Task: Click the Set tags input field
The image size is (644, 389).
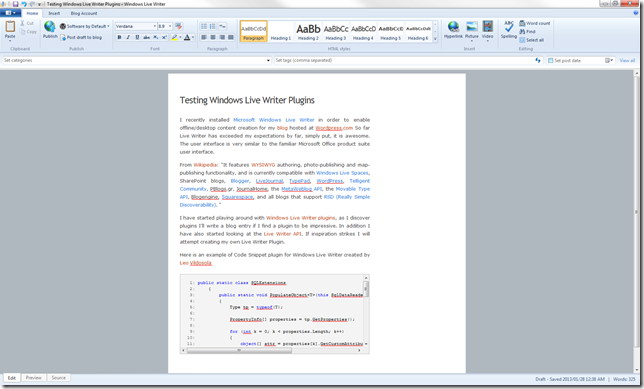Action: pos(404,60)
